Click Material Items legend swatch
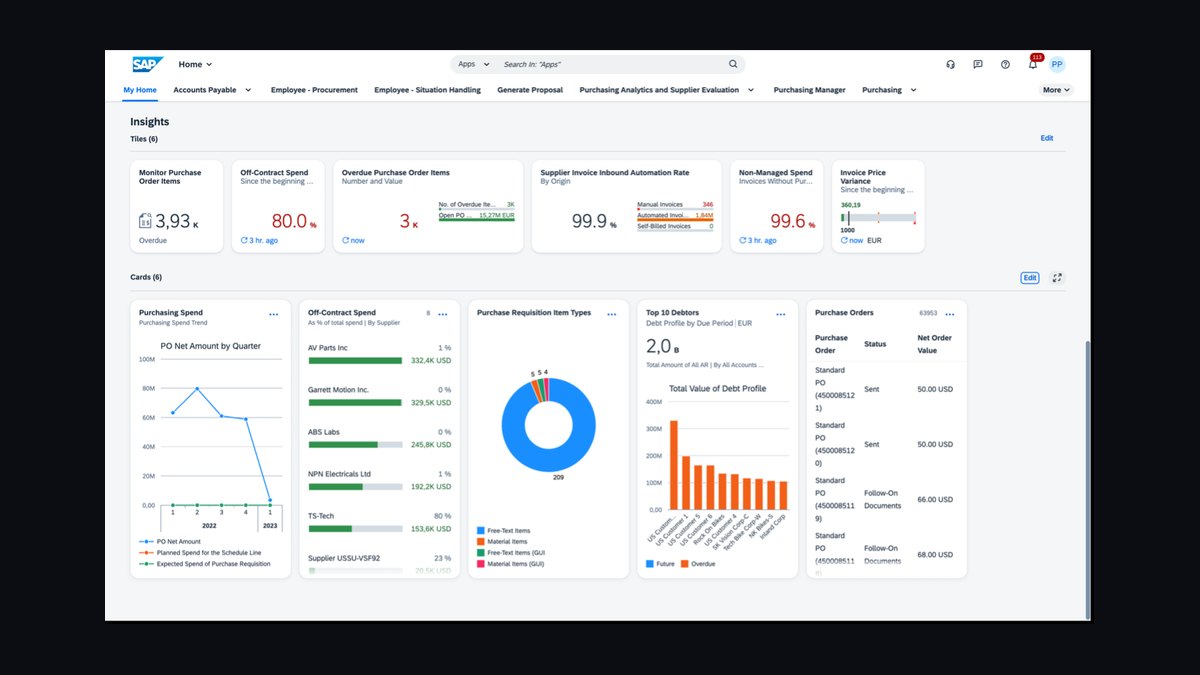The height and width of the screenshot is (675, 1200). click(x=481, y=542)
